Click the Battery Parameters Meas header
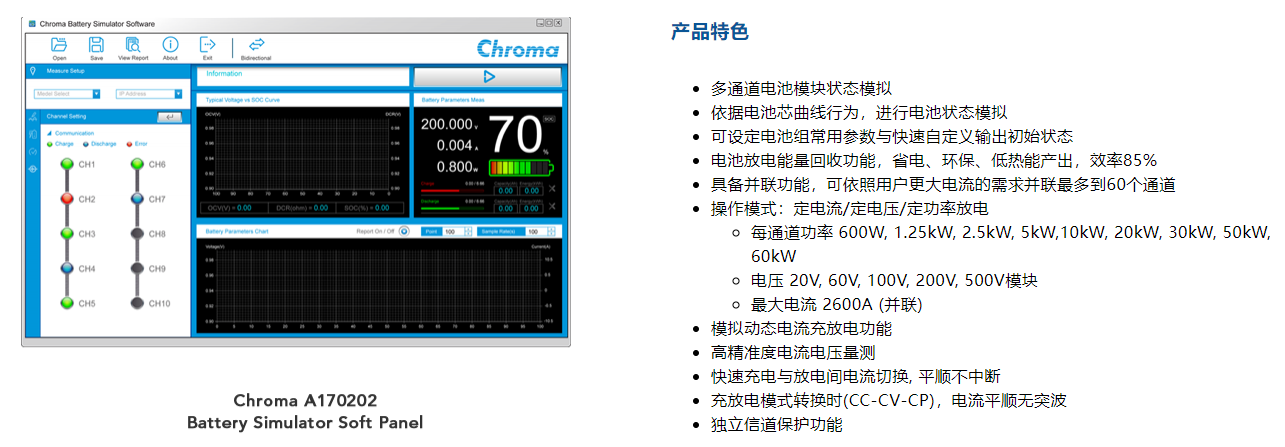This screenshot has width=1285, height=447. (x=488, y=100)
